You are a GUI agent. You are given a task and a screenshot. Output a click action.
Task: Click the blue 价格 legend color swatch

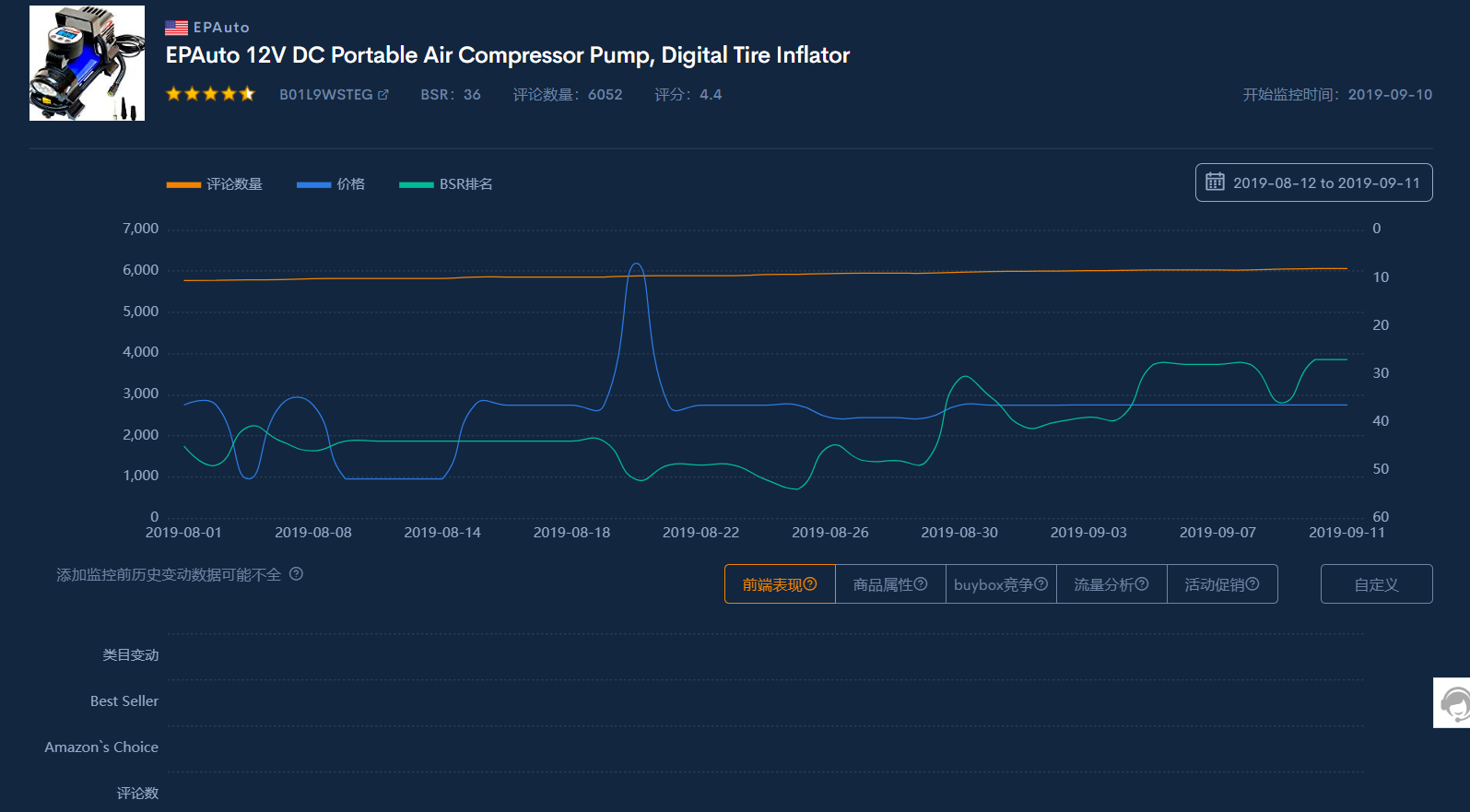point(313,184)
